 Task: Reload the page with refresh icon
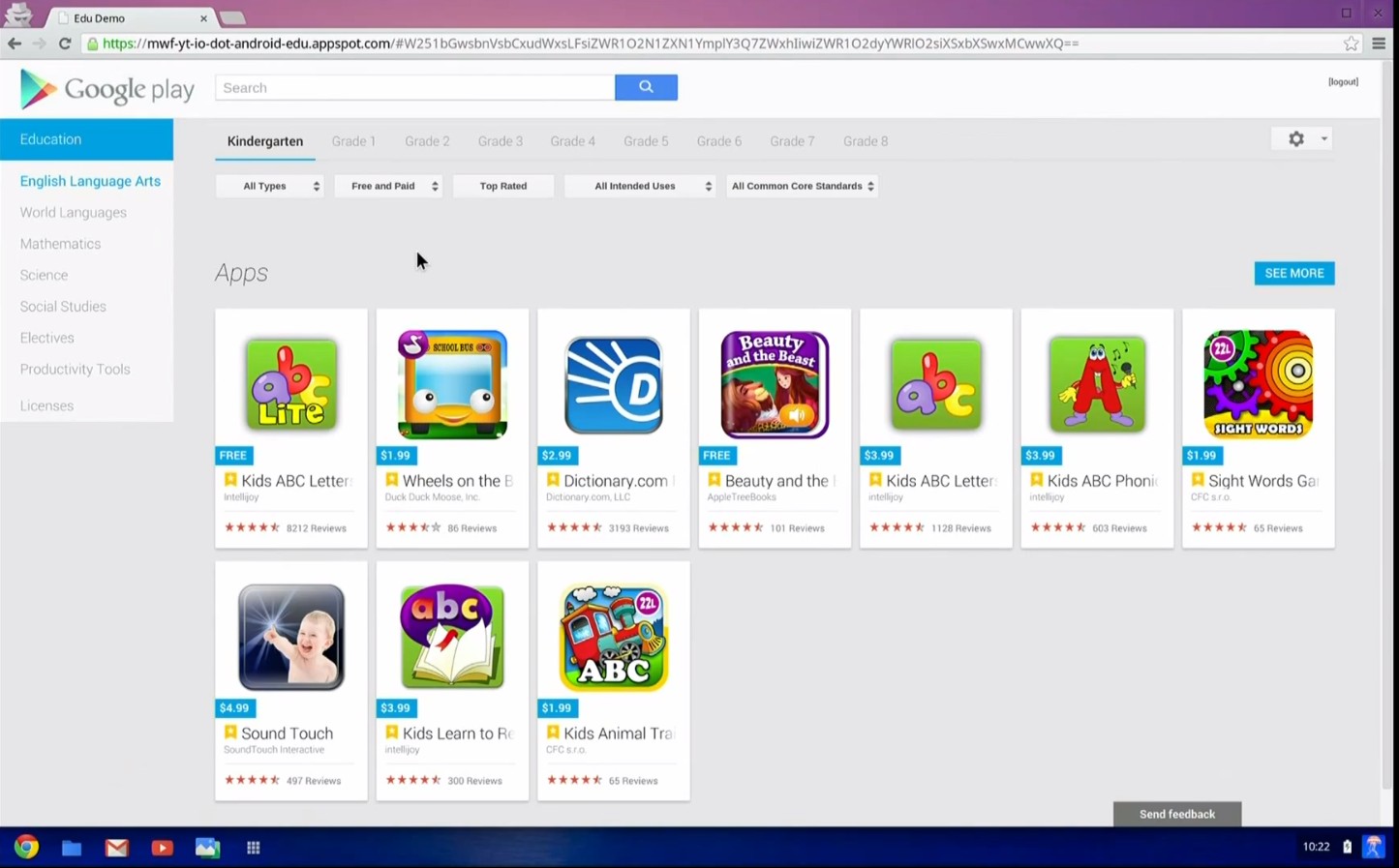click(x=65, y=44)
